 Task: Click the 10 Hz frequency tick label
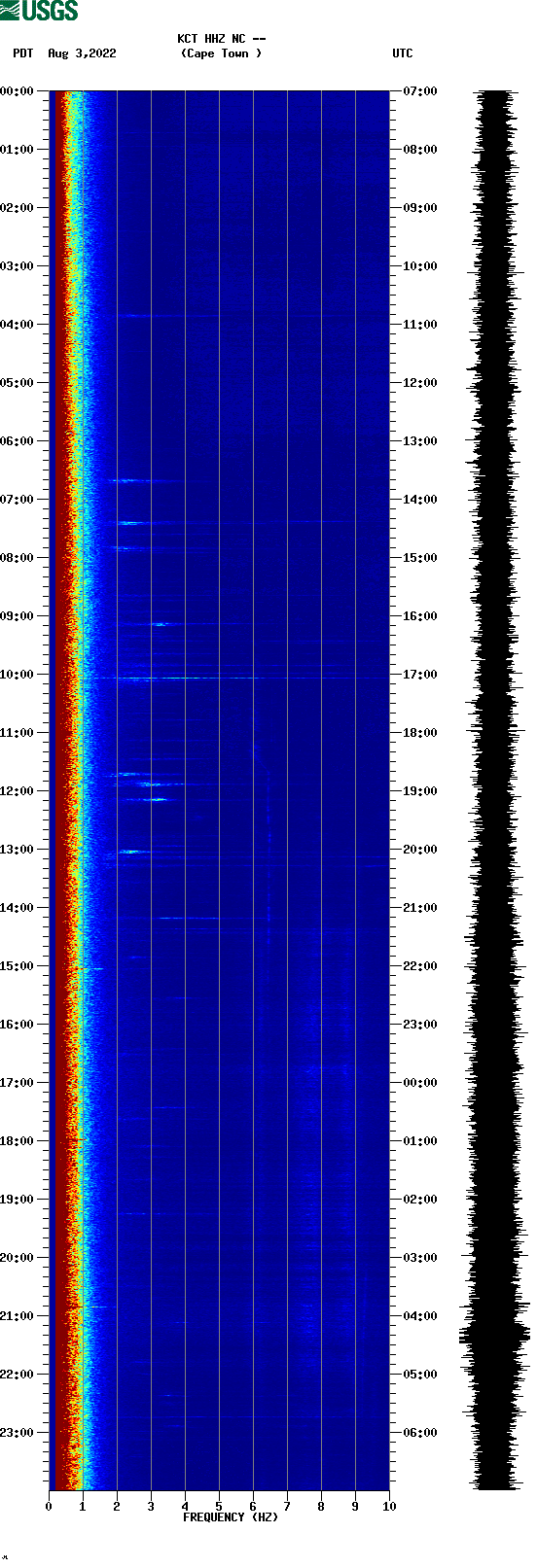[x=389, y=1507]
